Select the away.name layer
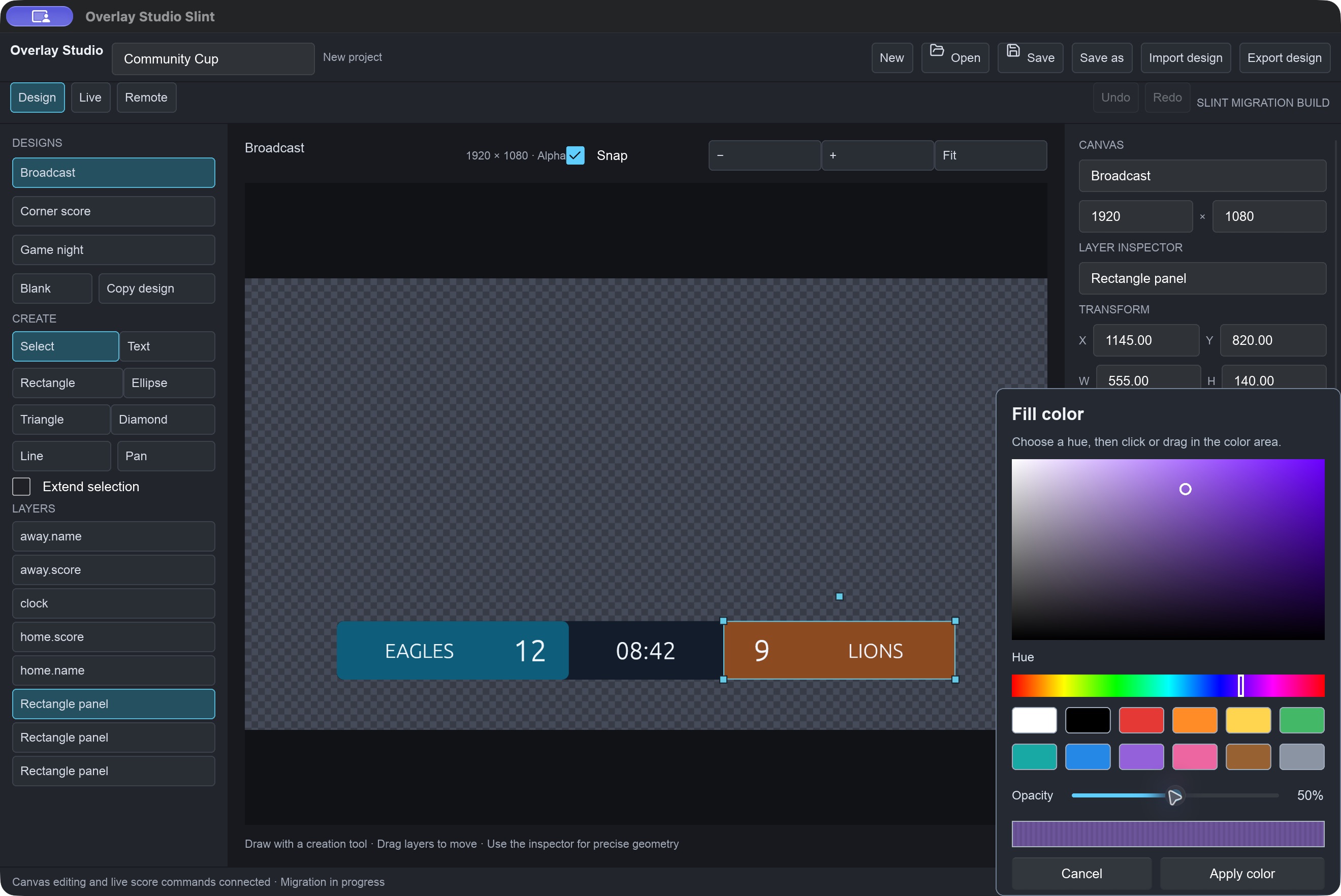1341x896 pixels. [x=114, y=536]
